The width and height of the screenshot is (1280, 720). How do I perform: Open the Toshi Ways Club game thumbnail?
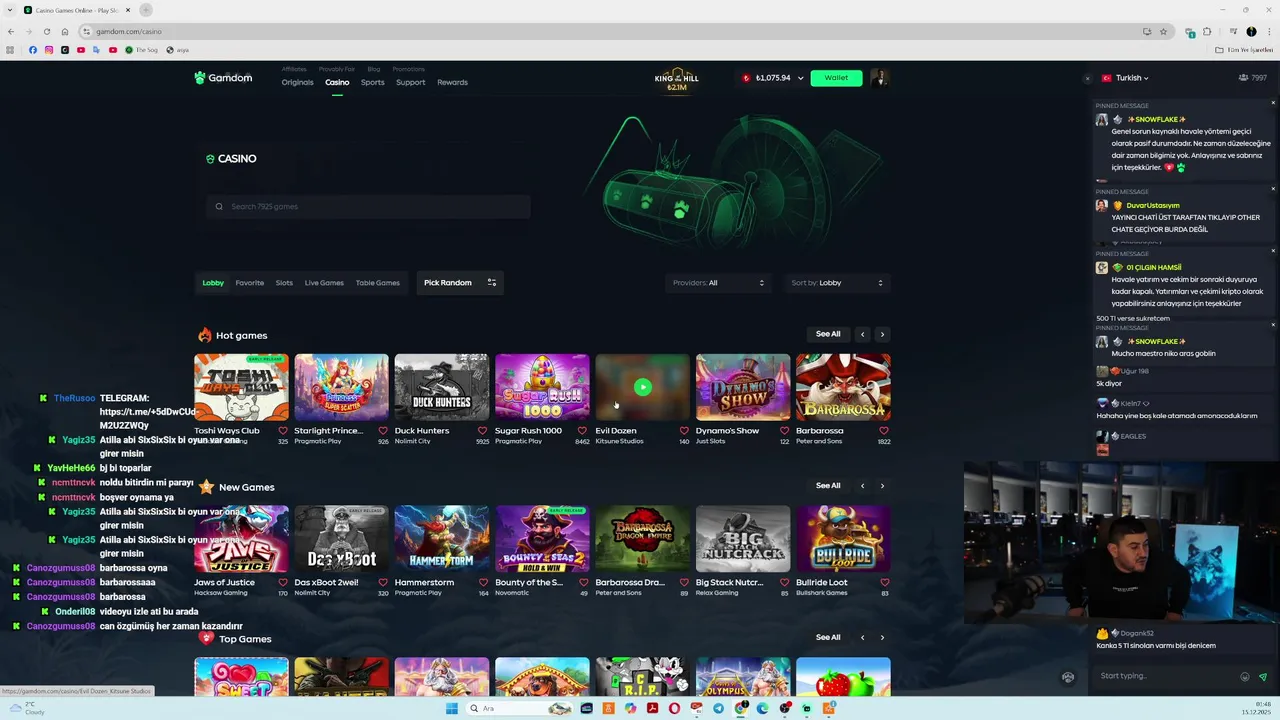[x=241, y=387]
